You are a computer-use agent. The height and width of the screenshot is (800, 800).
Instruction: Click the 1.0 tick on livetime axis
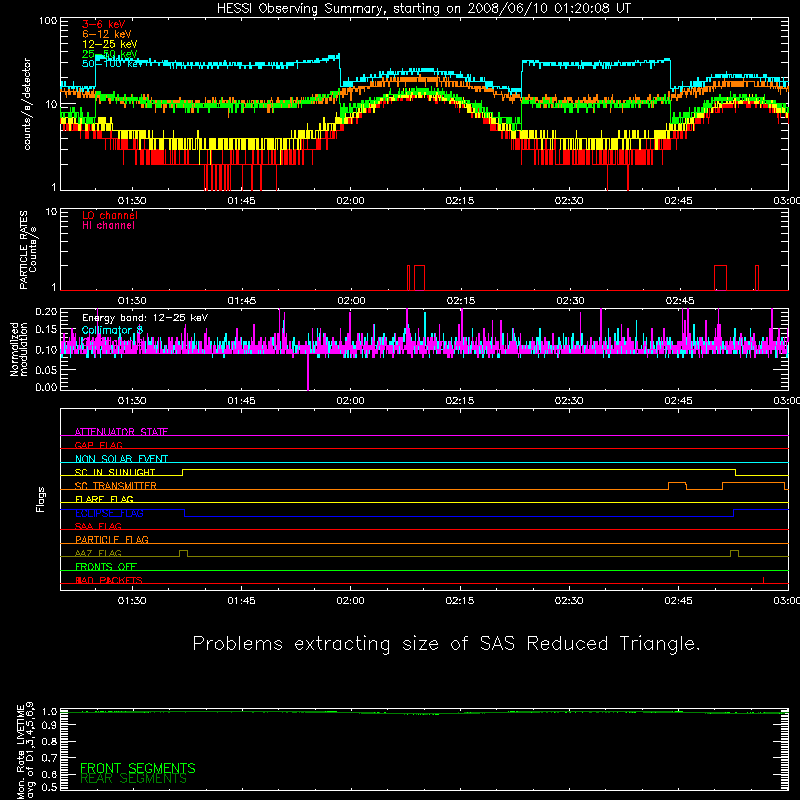pos(49,712)
